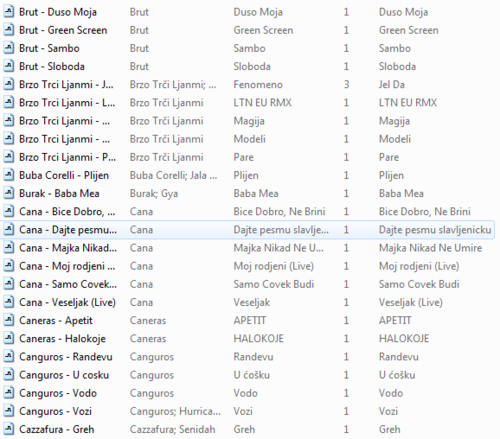Click the Cazzafura; Senidah artist cell
Image resolution: width=500 pixels, height=439 pixels.
pyautogui.click(x=173, y=429)
